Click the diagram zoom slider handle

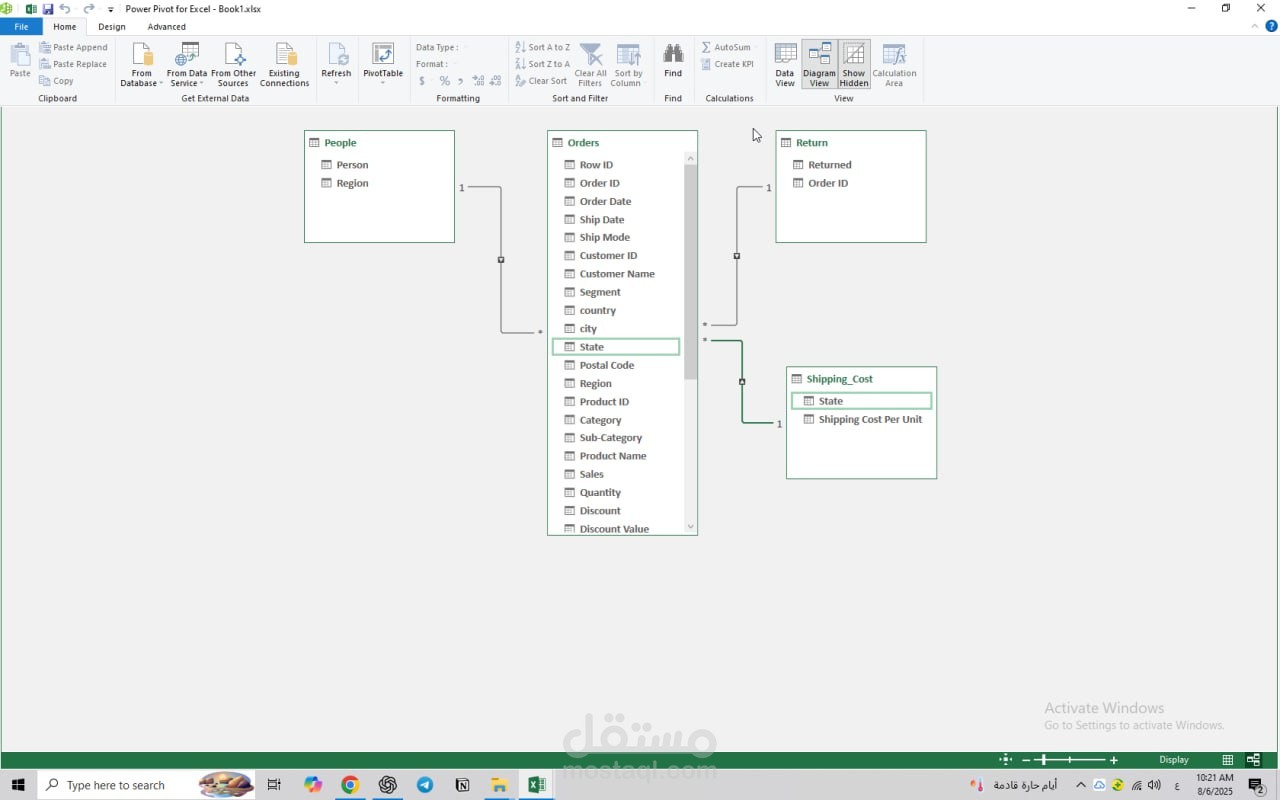[x=1042, y=760]
